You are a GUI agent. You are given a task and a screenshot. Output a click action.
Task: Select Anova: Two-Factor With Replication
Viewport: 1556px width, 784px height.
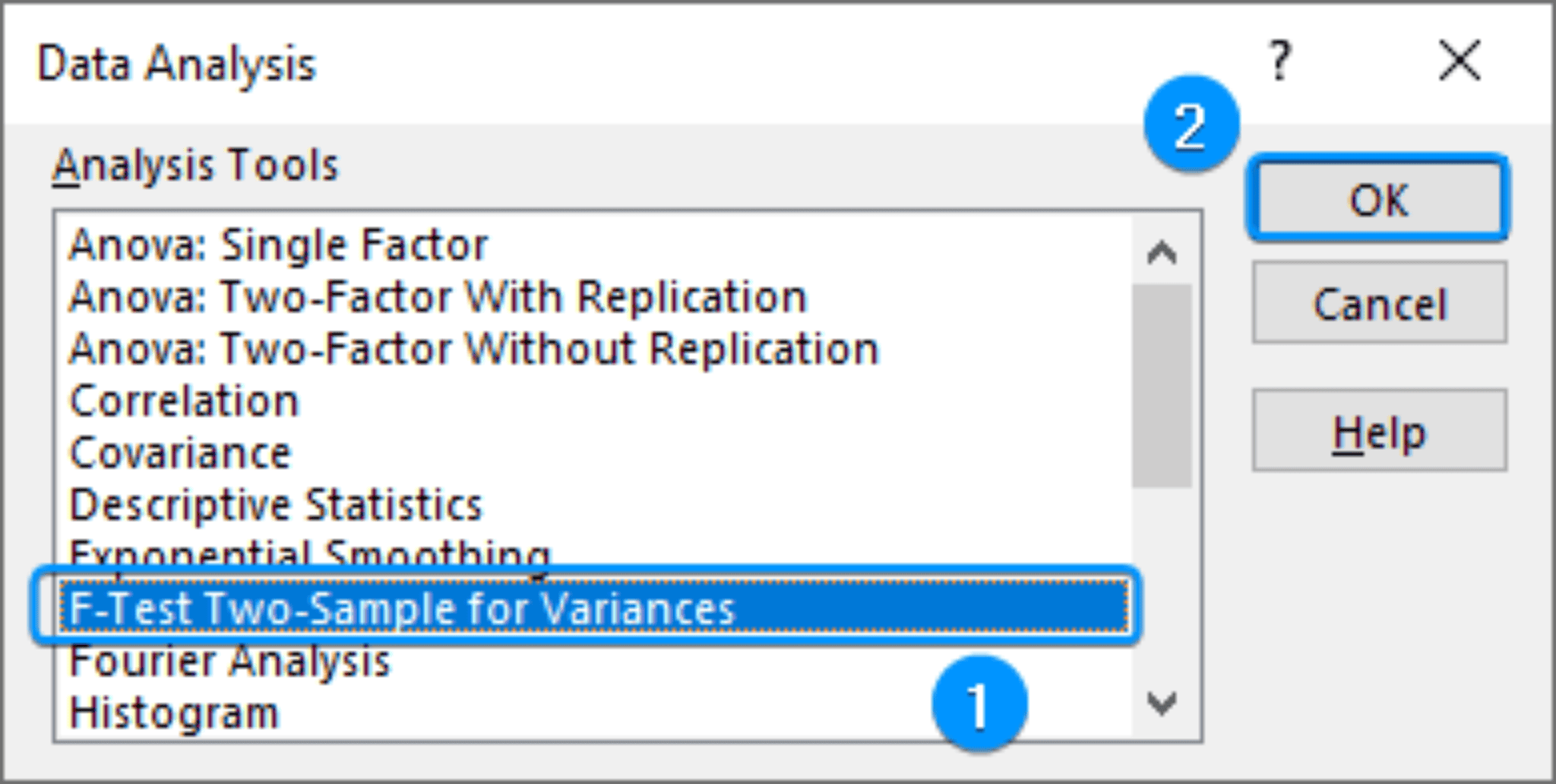coord(437,296)
